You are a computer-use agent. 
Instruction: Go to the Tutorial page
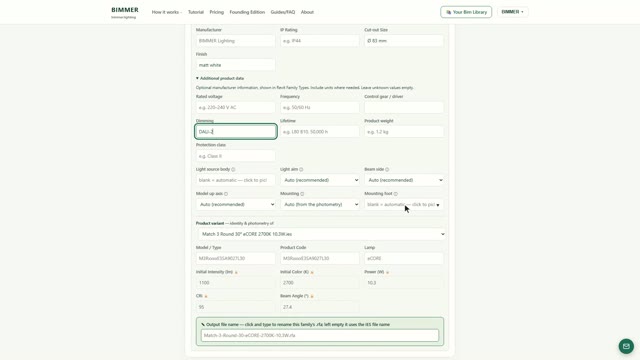pyautogui.click(x=196, y=12)
